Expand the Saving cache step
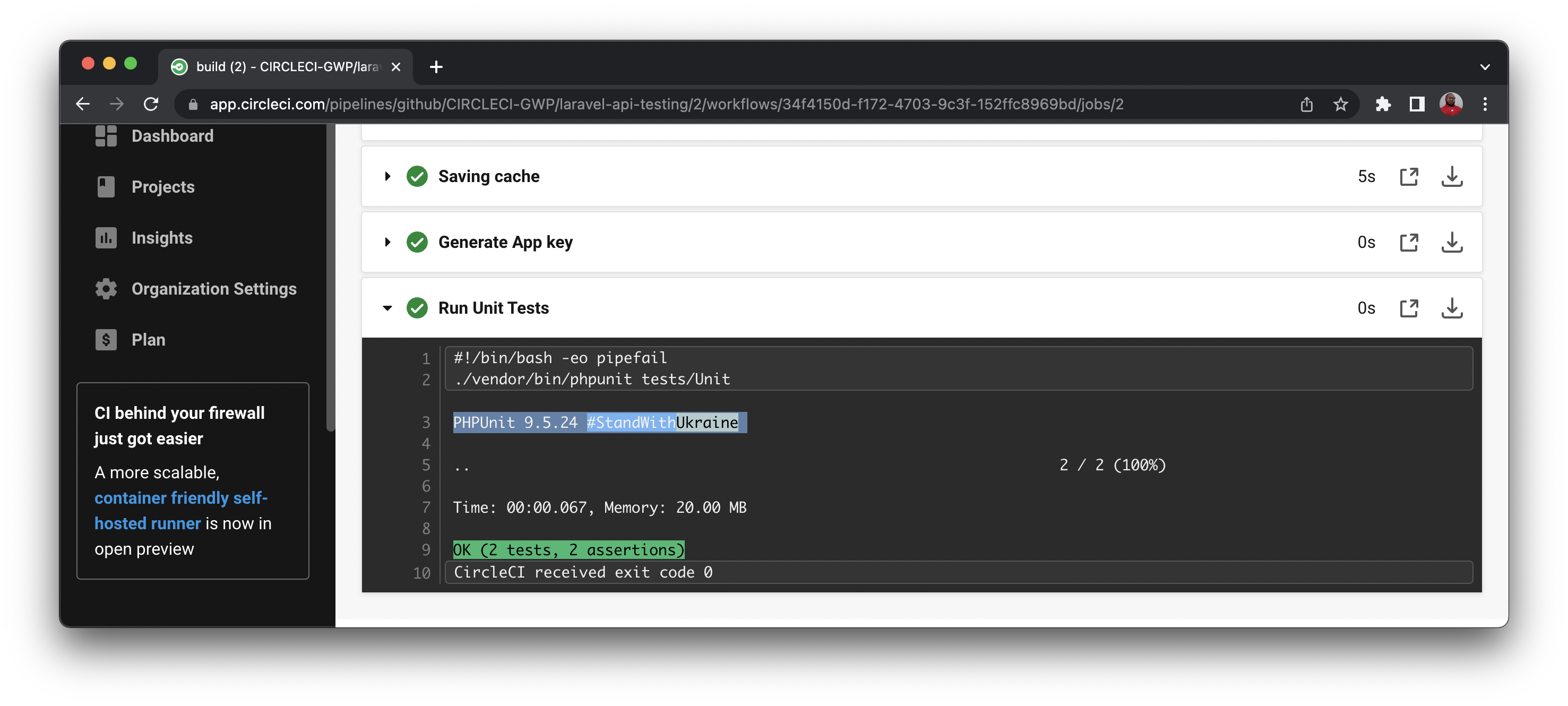 (387, 176)
